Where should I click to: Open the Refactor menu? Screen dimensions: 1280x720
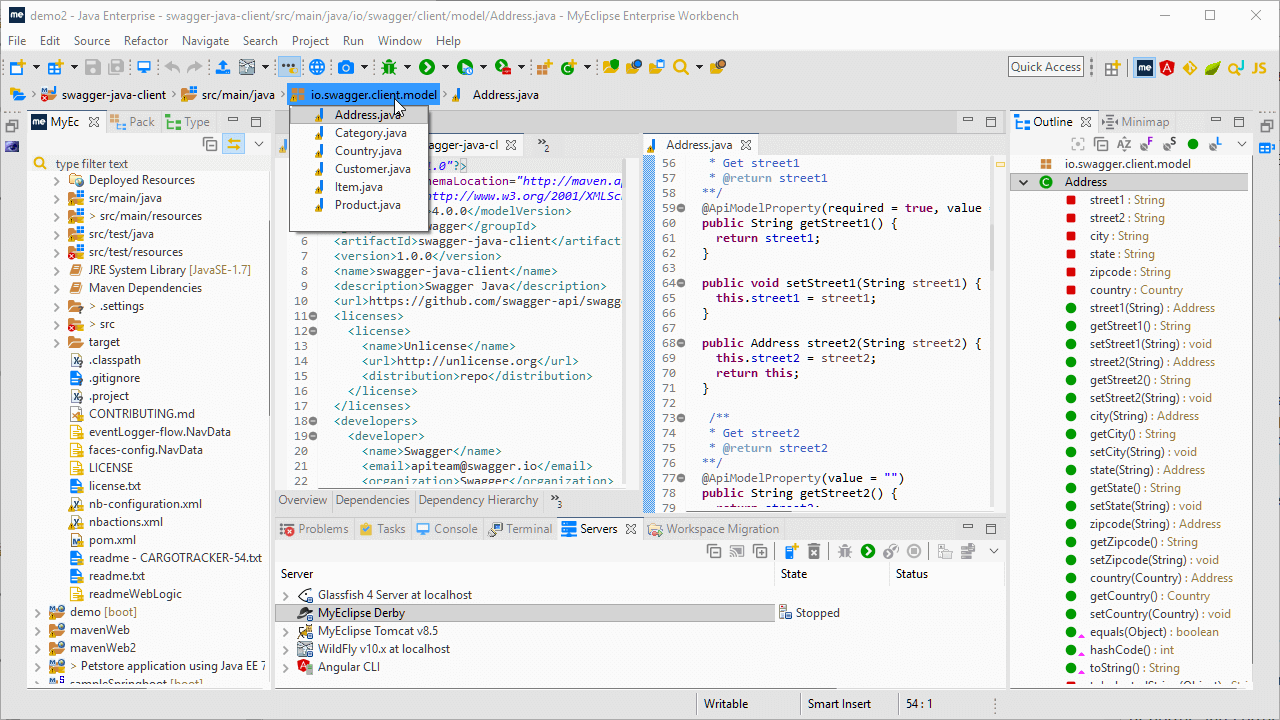point(146,41)
